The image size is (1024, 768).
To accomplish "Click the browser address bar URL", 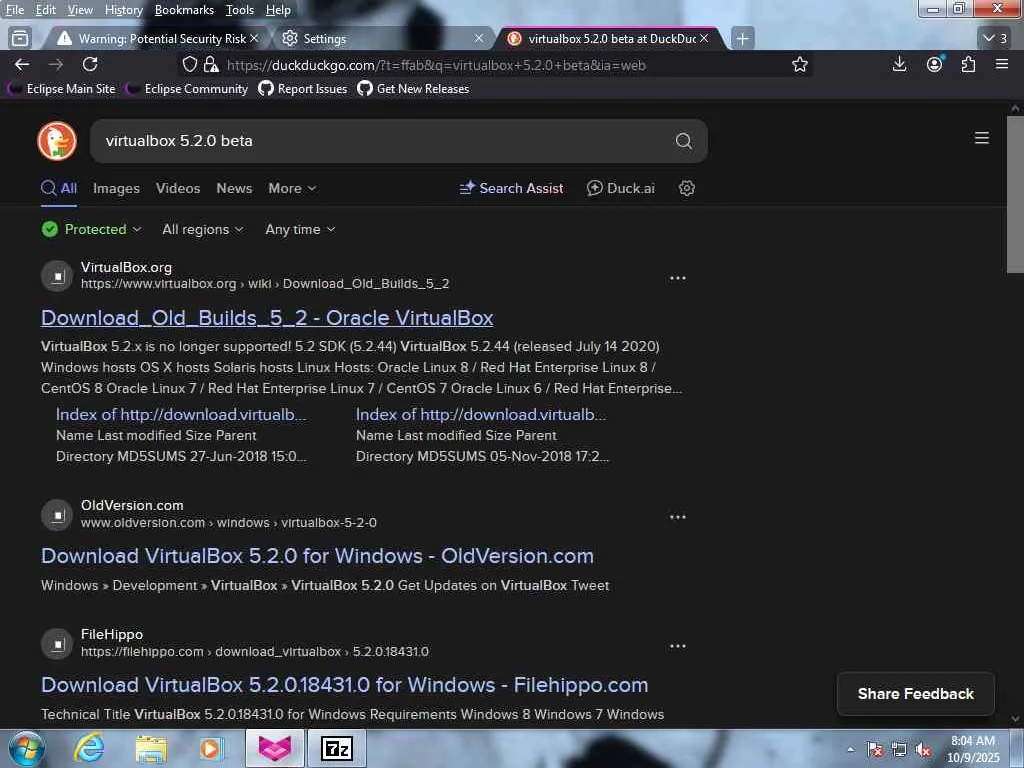I will (x=436, y=65).
